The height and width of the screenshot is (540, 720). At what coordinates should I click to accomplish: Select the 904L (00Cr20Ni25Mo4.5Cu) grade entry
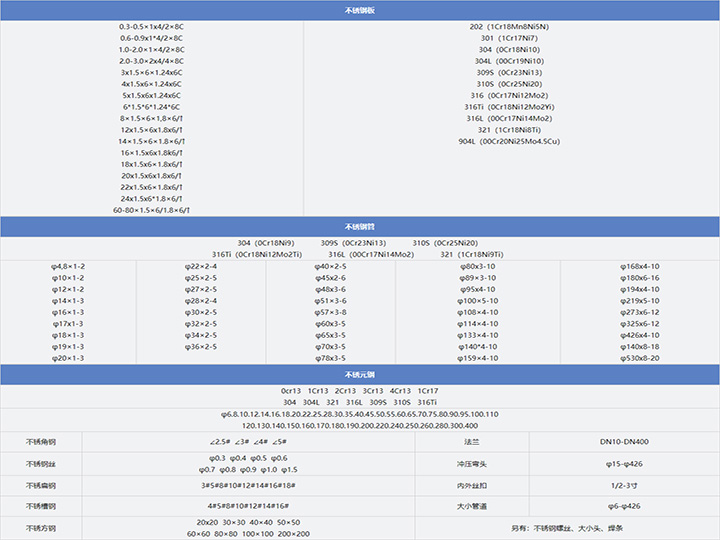pos(509,141)
